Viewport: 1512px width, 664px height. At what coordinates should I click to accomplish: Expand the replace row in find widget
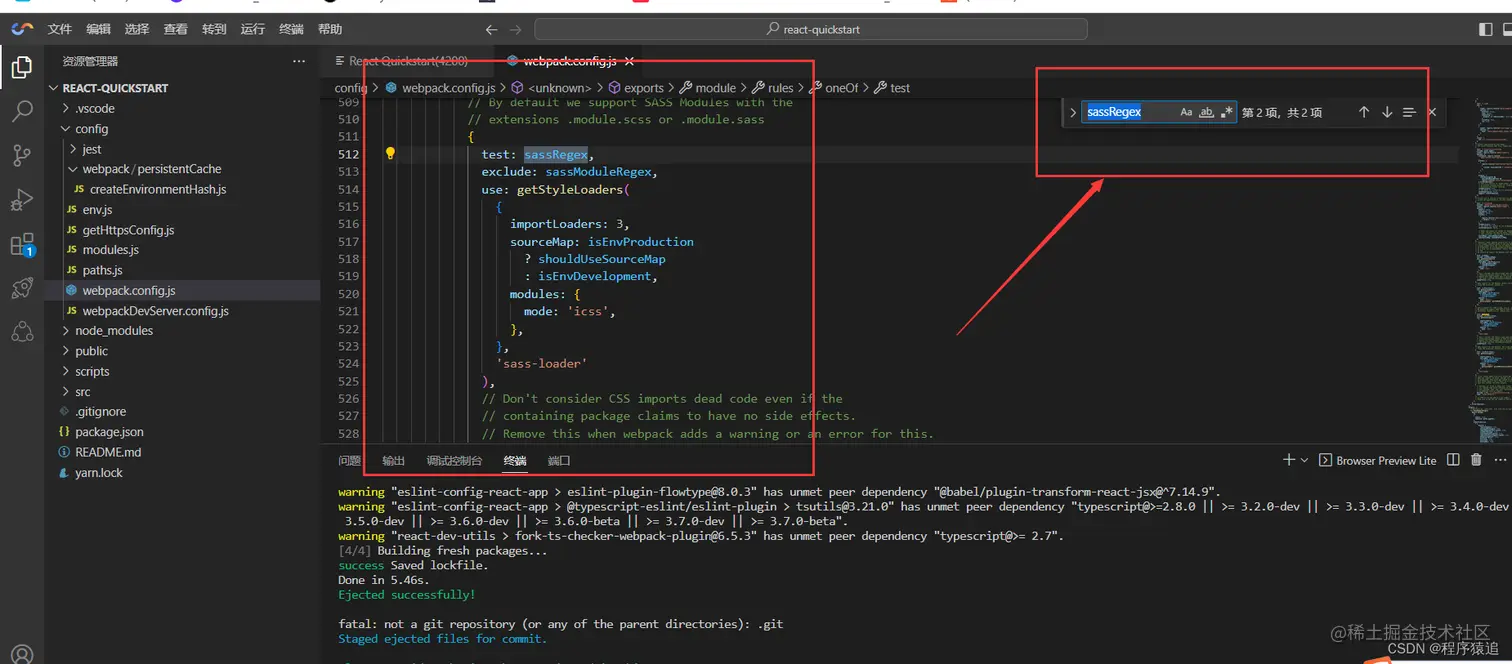tap(1073, 112)
